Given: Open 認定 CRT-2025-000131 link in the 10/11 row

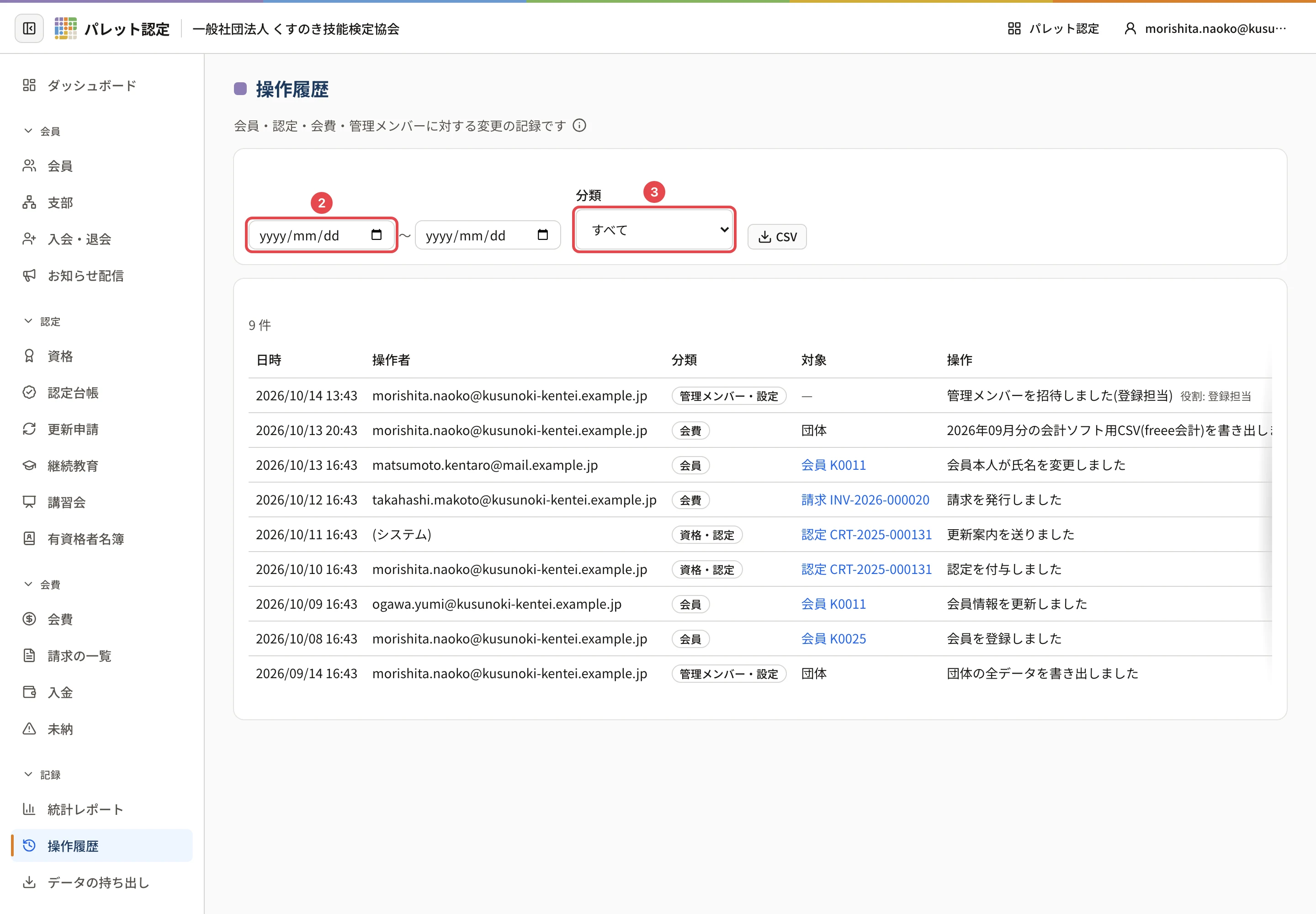Looking at the screenshot, I should pyautogui.click(x=866, y=535).
